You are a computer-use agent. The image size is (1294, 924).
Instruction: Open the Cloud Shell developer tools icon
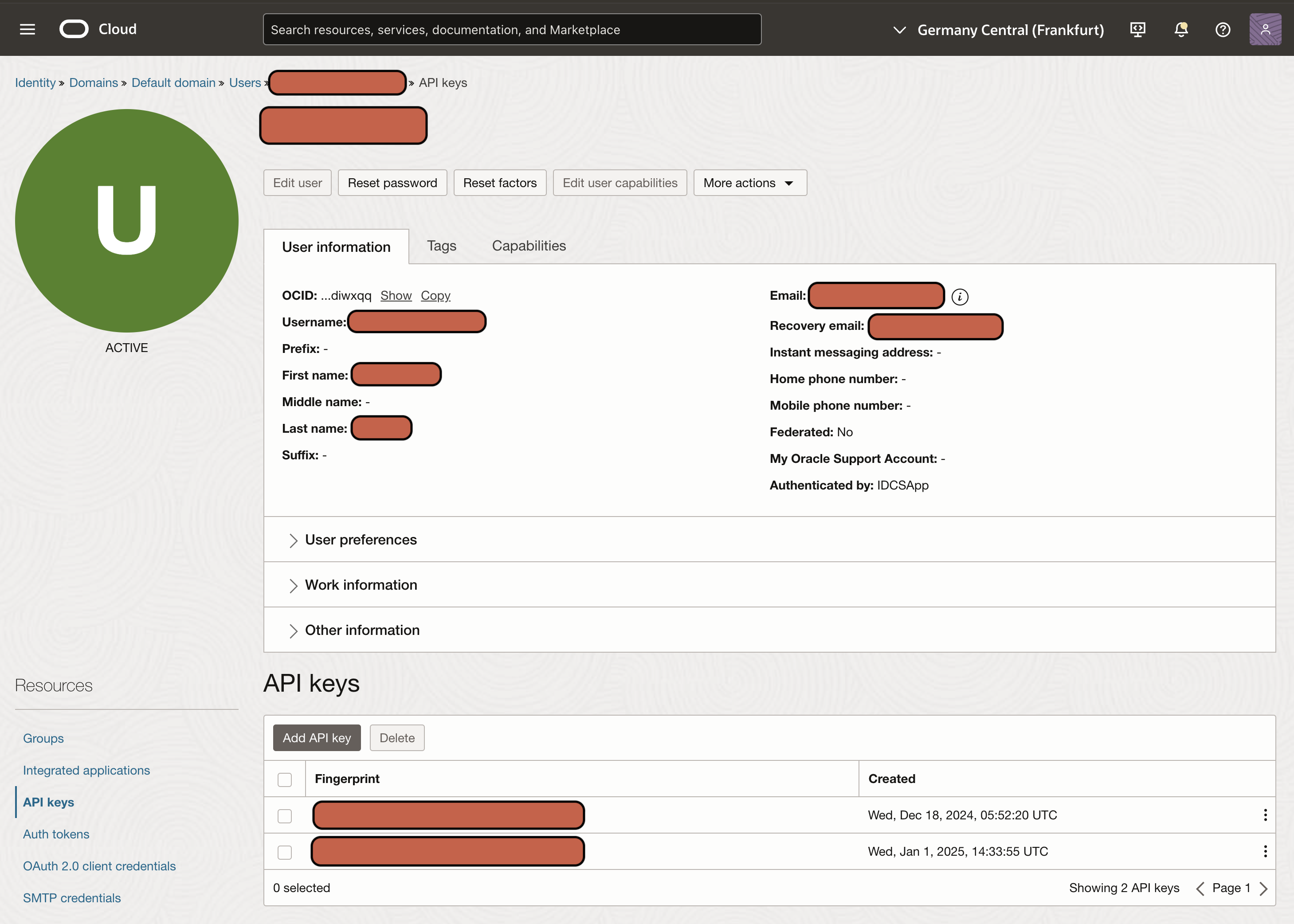pyautogui.click(x=1137, y=30)
